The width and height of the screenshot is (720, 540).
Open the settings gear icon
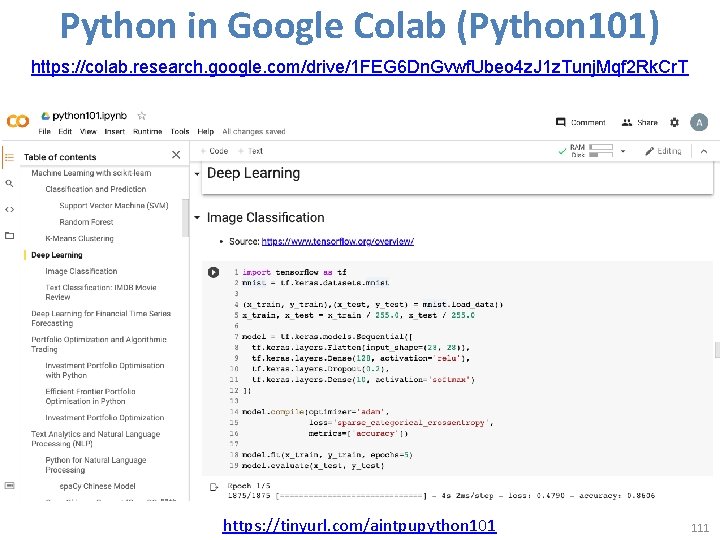click(674, 122)
